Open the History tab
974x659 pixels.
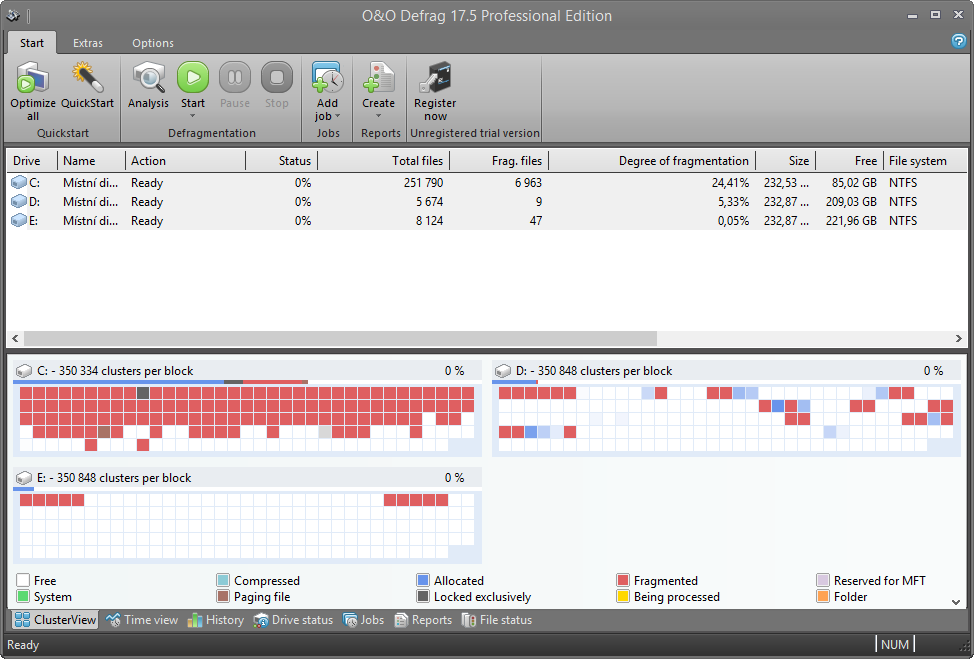(x=216, y=620)
